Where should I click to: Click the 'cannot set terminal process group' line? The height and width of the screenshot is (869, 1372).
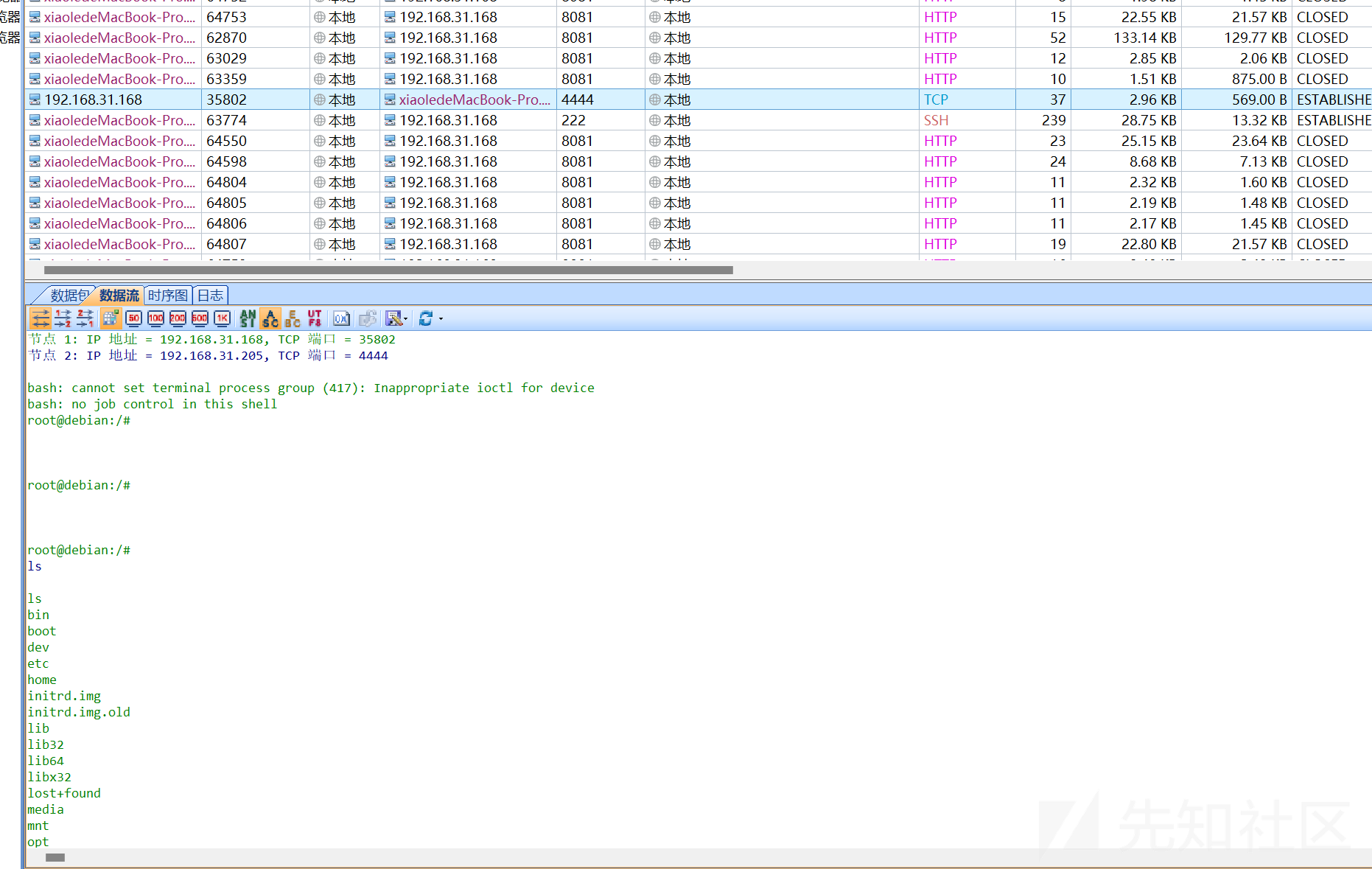[x=311, y=388]
